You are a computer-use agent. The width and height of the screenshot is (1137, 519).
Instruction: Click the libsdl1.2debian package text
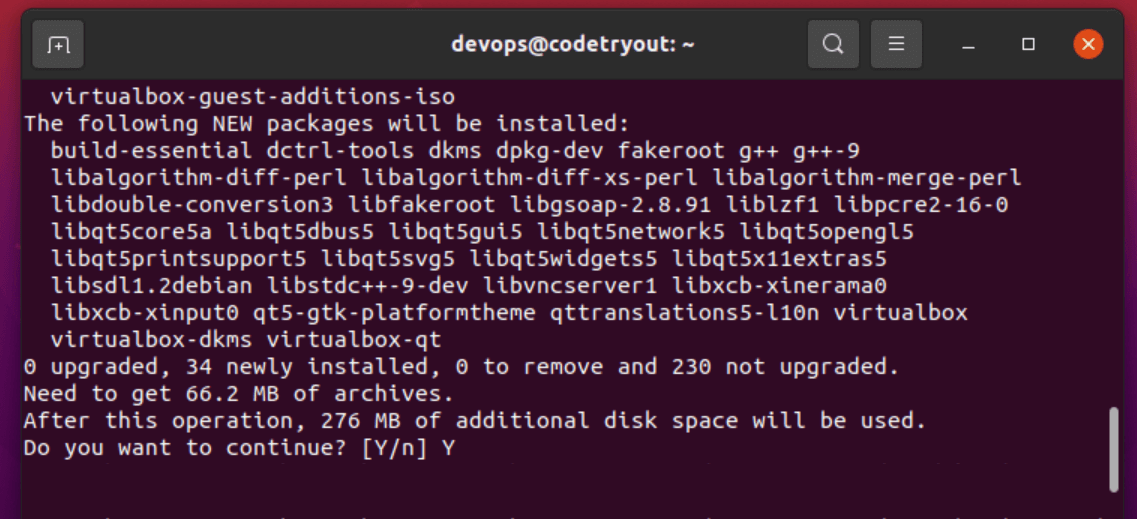(x=152, y=286)
